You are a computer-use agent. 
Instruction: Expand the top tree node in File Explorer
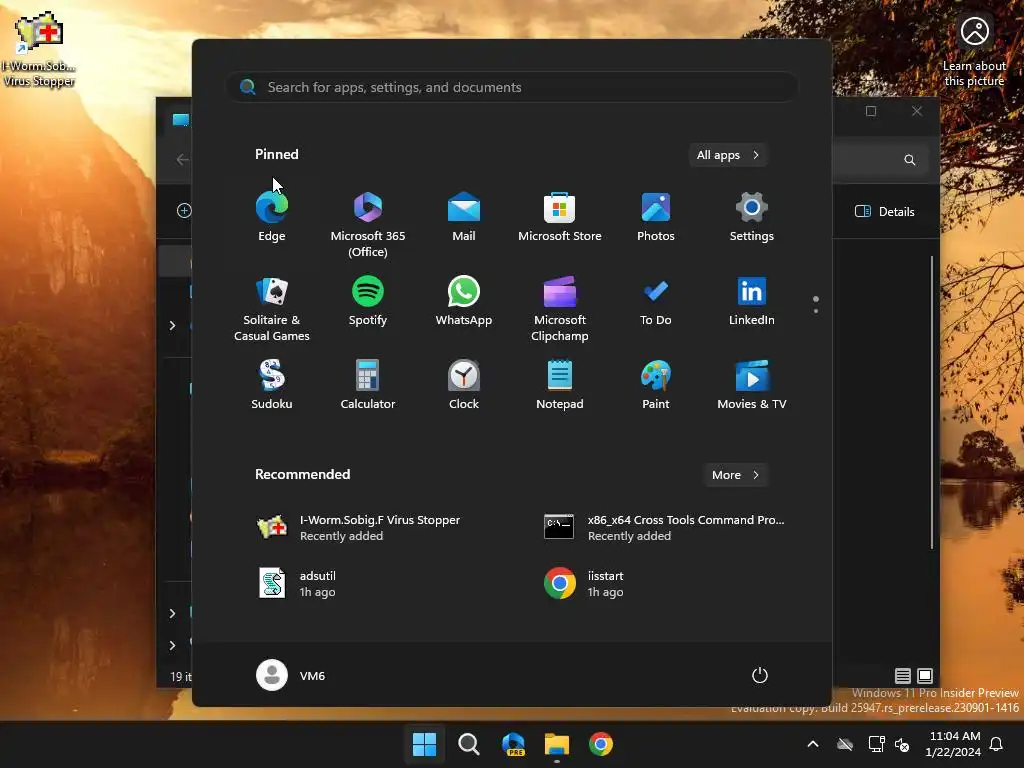tap(172, 325)
